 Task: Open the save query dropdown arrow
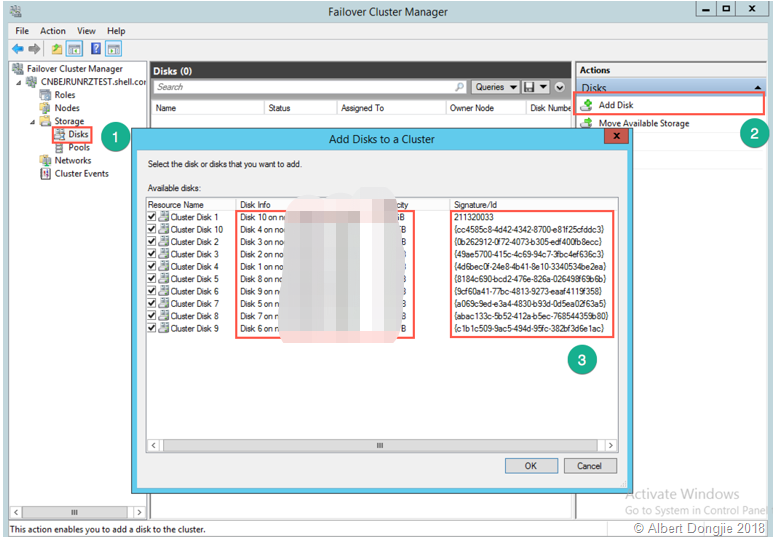[543, 87]
